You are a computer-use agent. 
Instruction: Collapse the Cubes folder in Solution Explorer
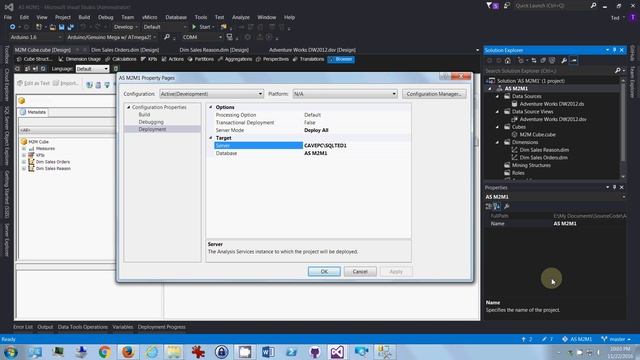click(498, 127)
